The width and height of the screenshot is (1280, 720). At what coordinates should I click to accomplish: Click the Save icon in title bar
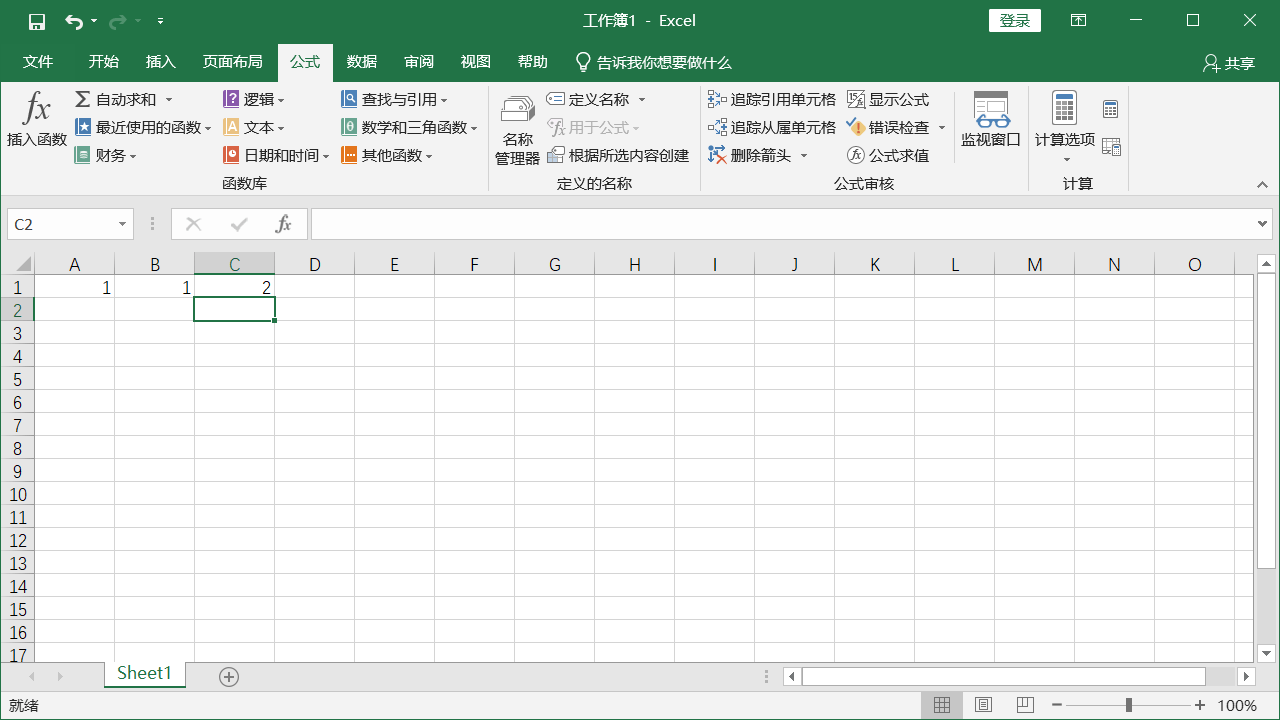37,21
